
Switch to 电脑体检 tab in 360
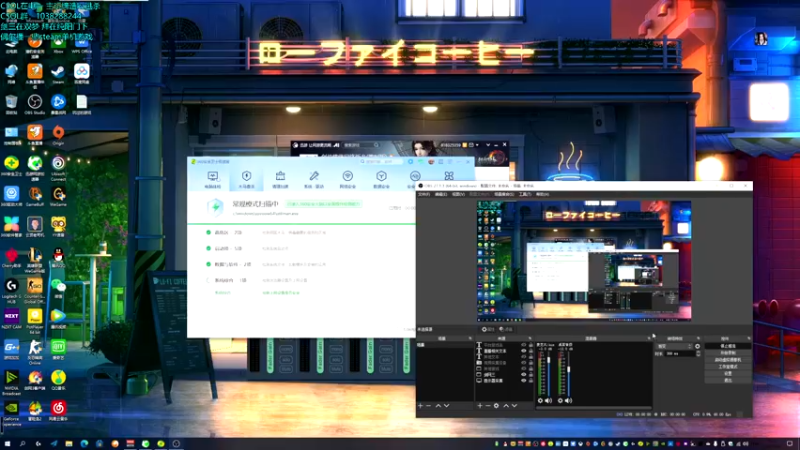(x=213, y=180)
